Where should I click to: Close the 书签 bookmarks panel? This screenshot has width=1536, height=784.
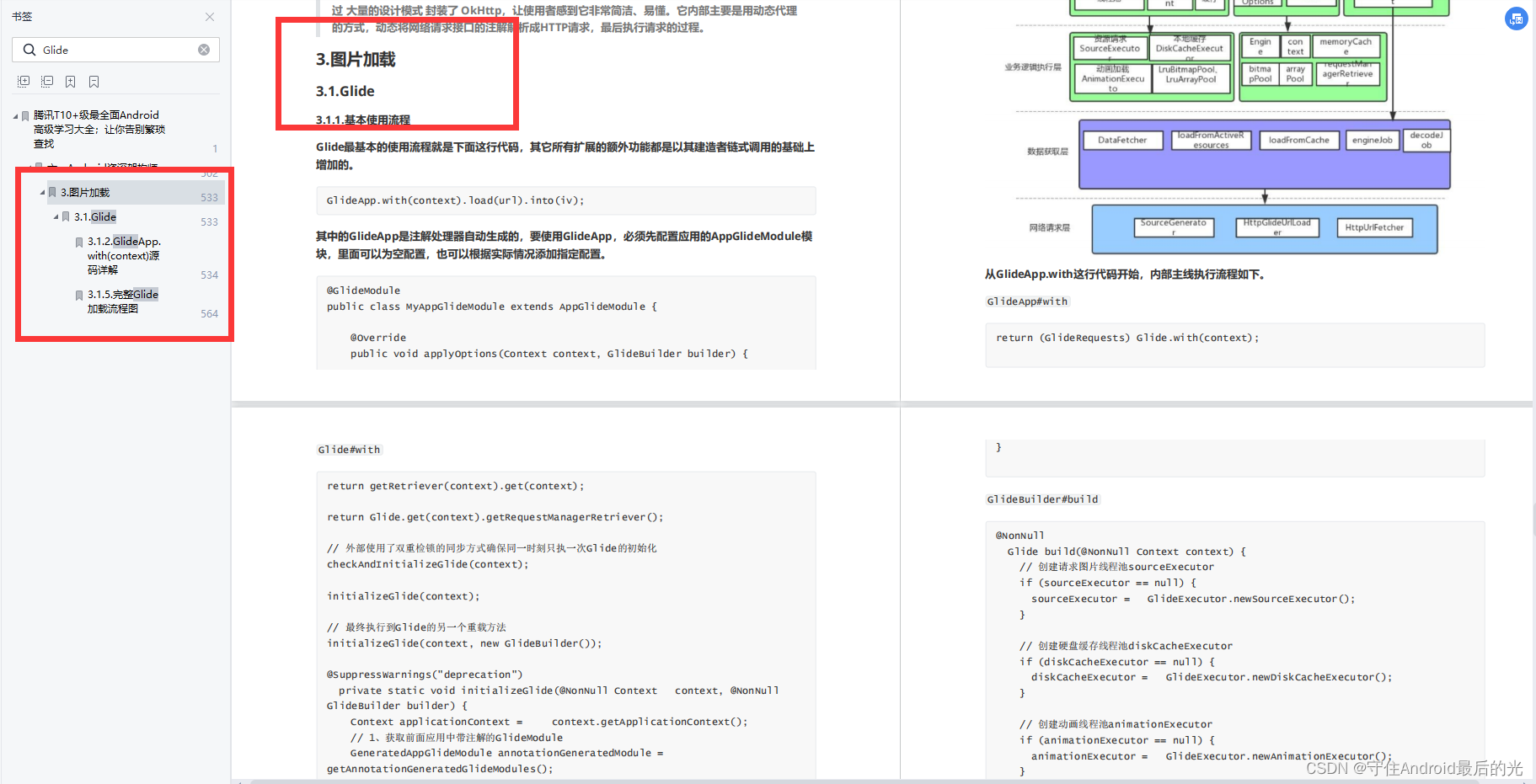coord(210,17)
